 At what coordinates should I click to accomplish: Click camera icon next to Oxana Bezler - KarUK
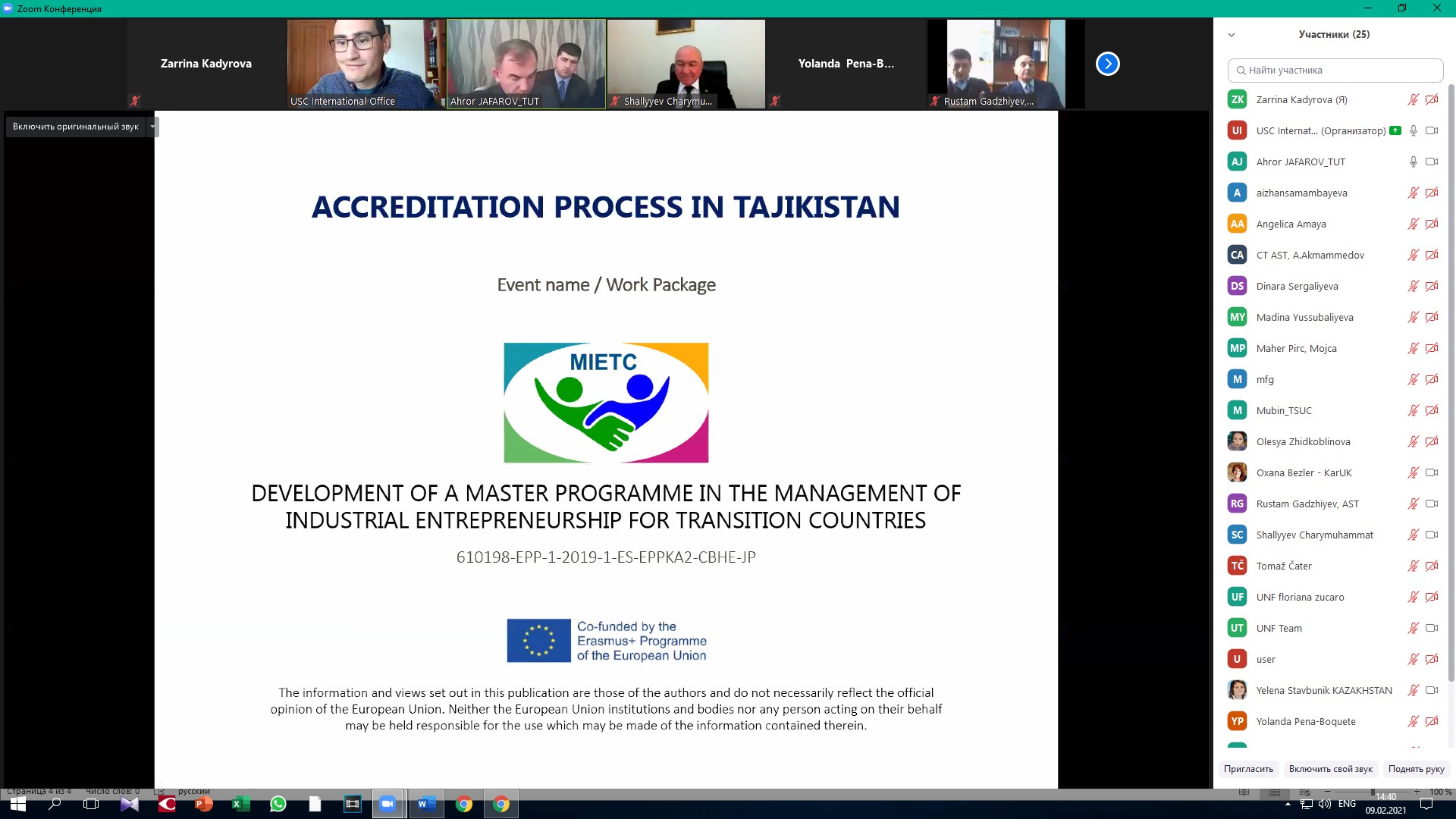pyautogui.click(x=1431, y=472)
